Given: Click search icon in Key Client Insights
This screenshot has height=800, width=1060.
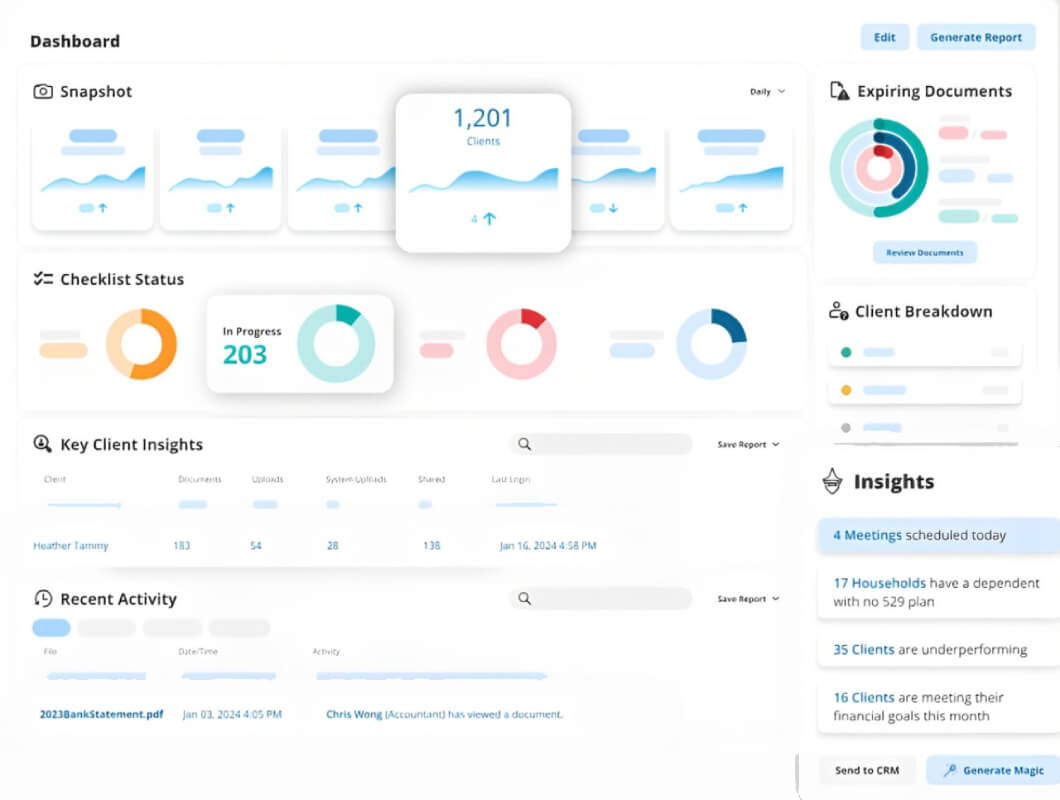Looking at the screenshot, I should click(524, 444).
